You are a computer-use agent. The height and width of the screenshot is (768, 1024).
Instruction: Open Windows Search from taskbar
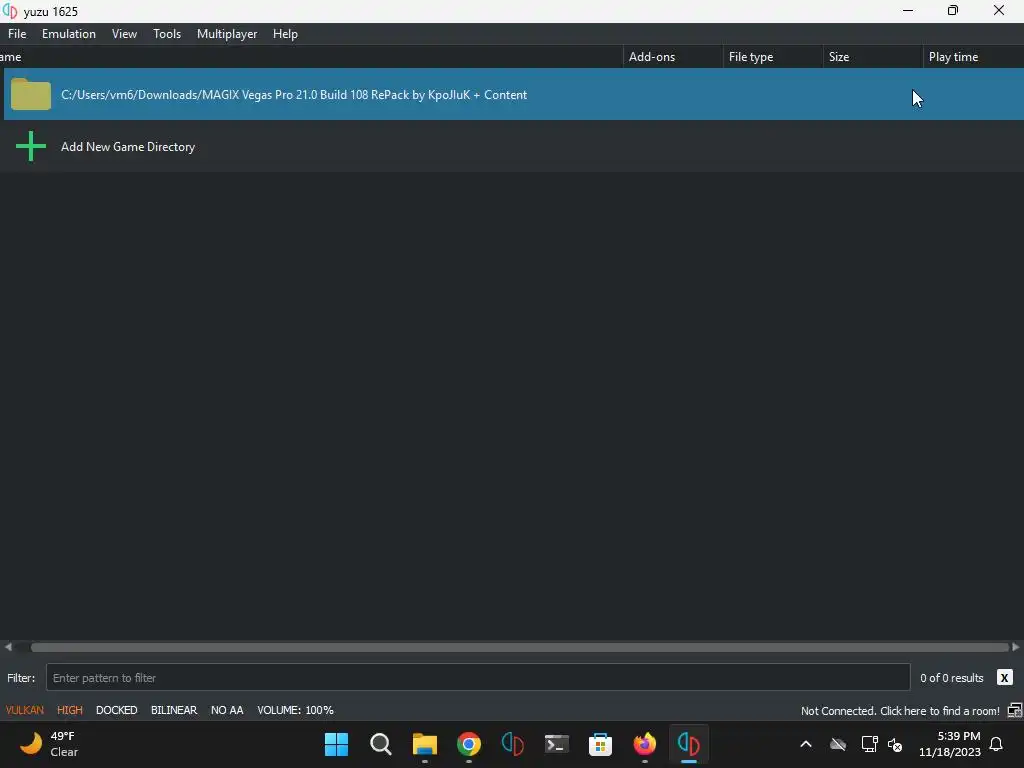tap(381, 744)
